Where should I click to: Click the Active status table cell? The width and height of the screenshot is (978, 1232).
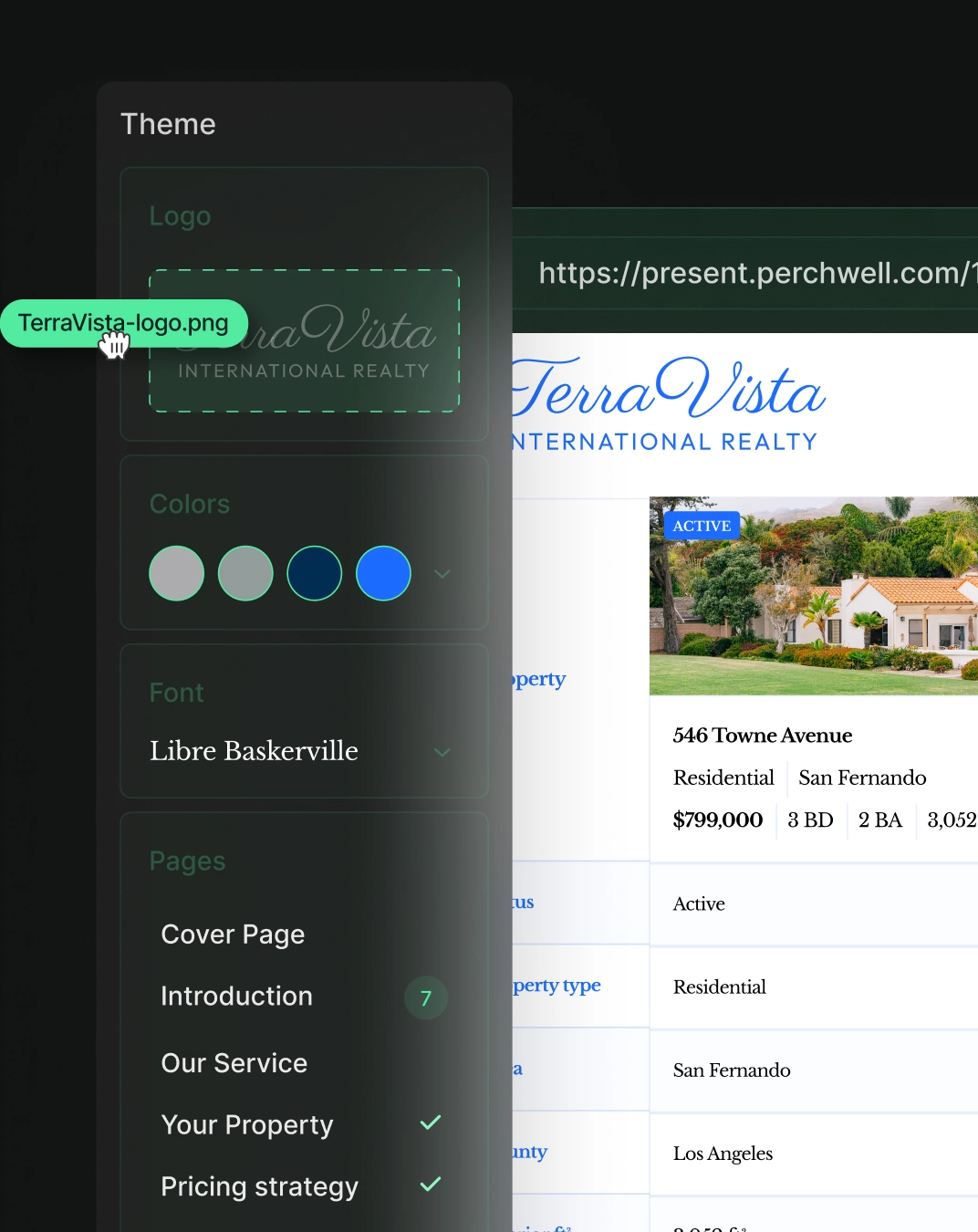coord(814,904)
